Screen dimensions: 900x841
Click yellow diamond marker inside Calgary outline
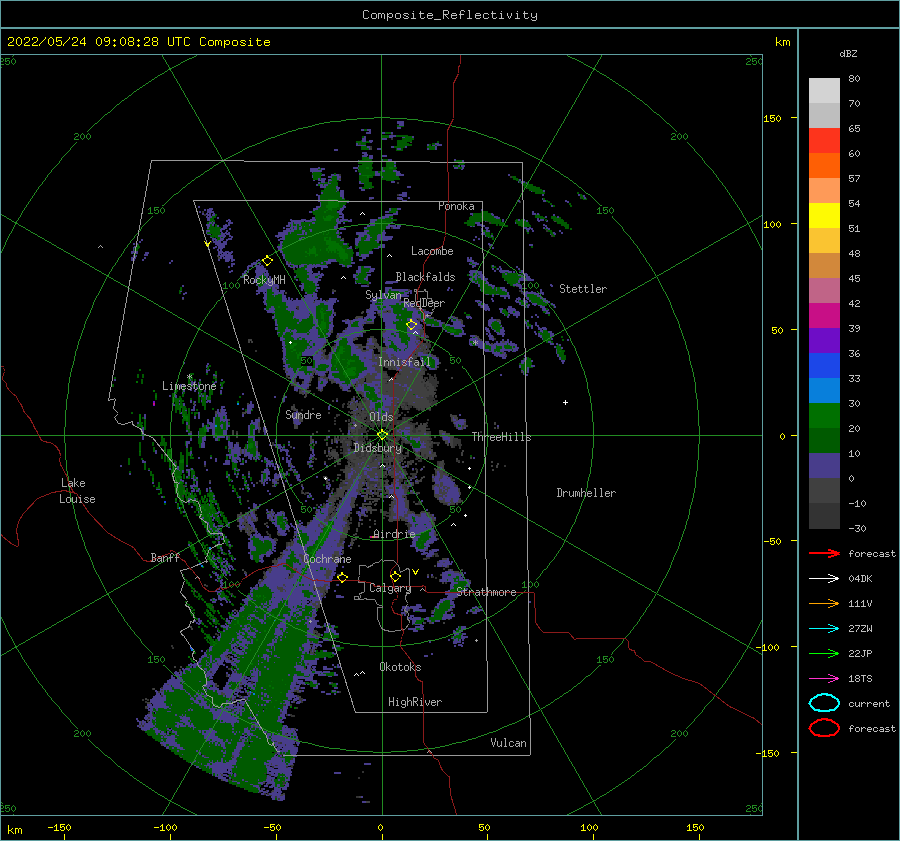coord(395,576)
